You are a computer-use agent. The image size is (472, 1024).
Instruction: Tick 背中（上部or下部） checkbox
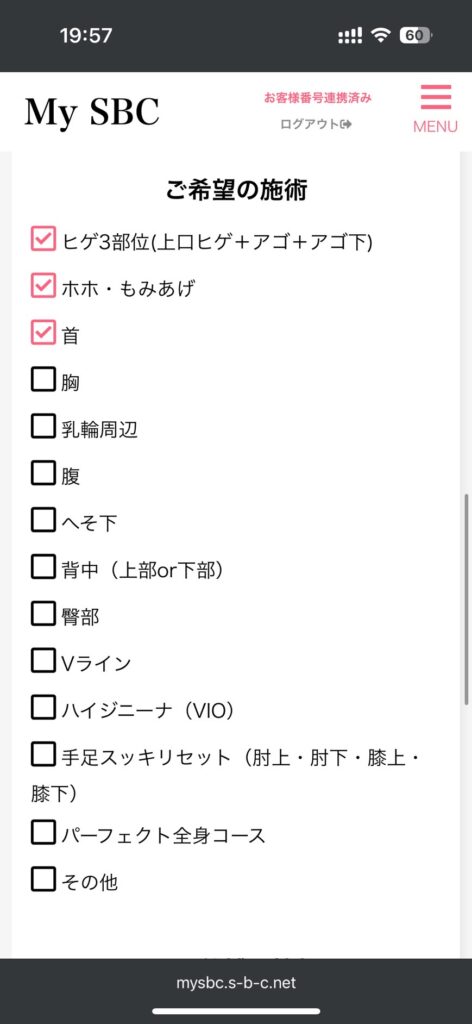(43, 568)
